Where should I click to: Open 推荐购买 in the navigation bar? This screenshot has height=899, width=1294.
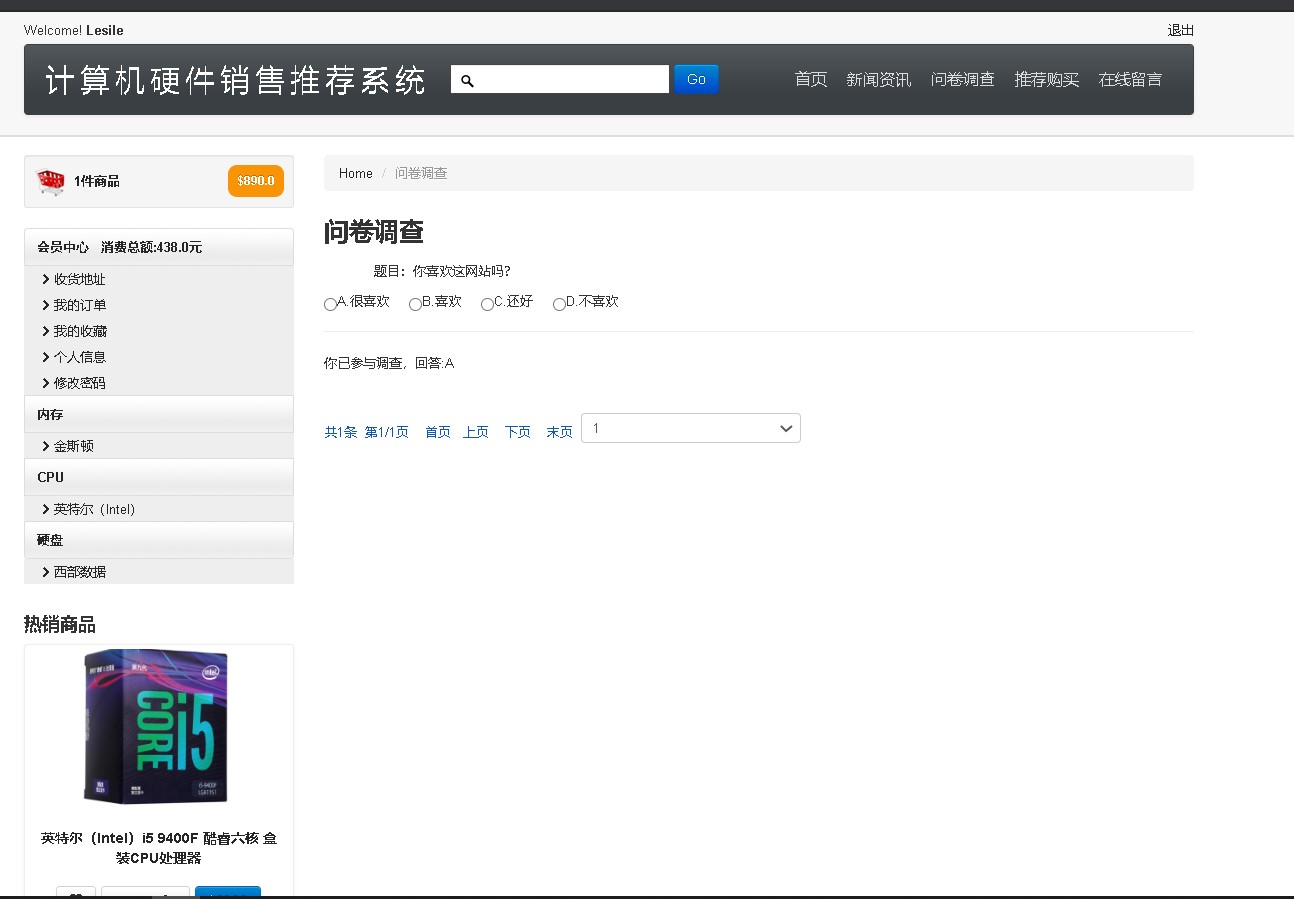(x=1046, y=80)
